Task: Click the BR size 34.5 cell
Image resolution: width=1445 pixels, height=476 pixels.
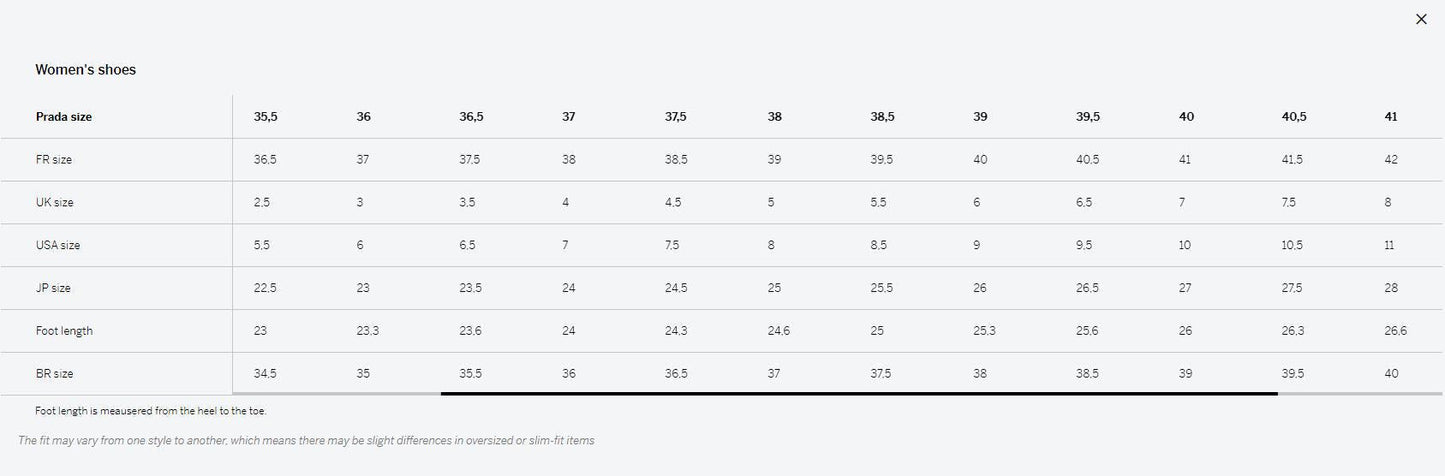Action: pos(265,374)
